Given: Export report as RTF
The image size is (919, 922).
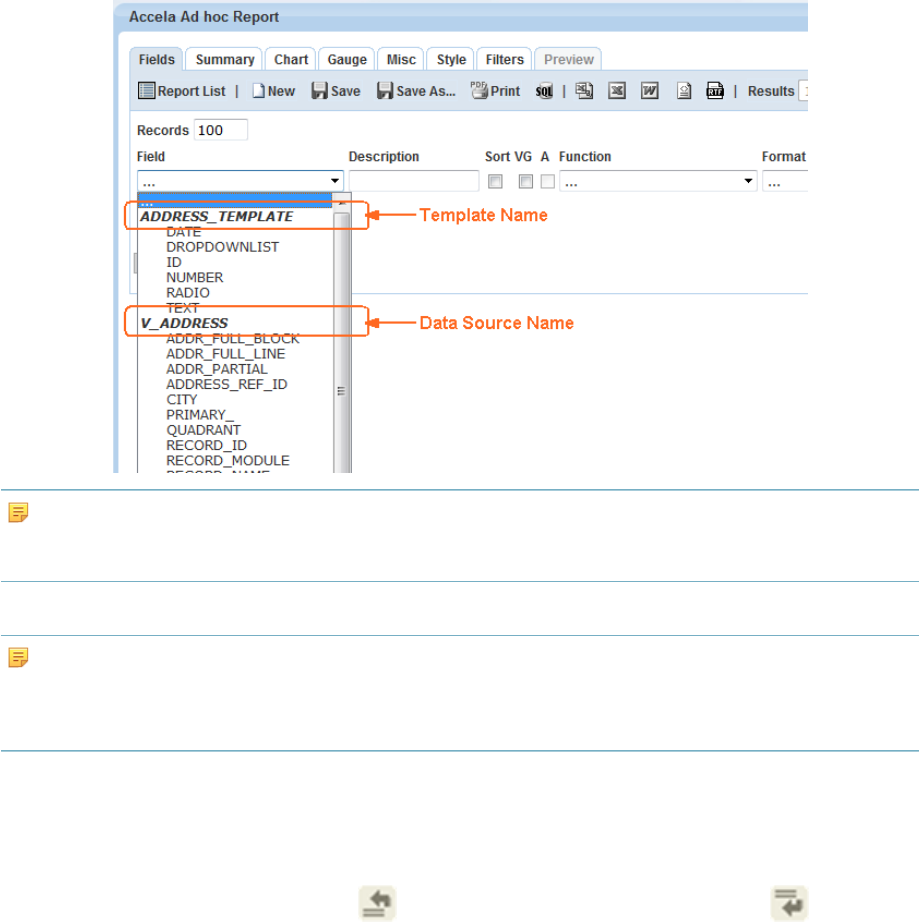Looking at the screenshot, I should pos(715,91).
